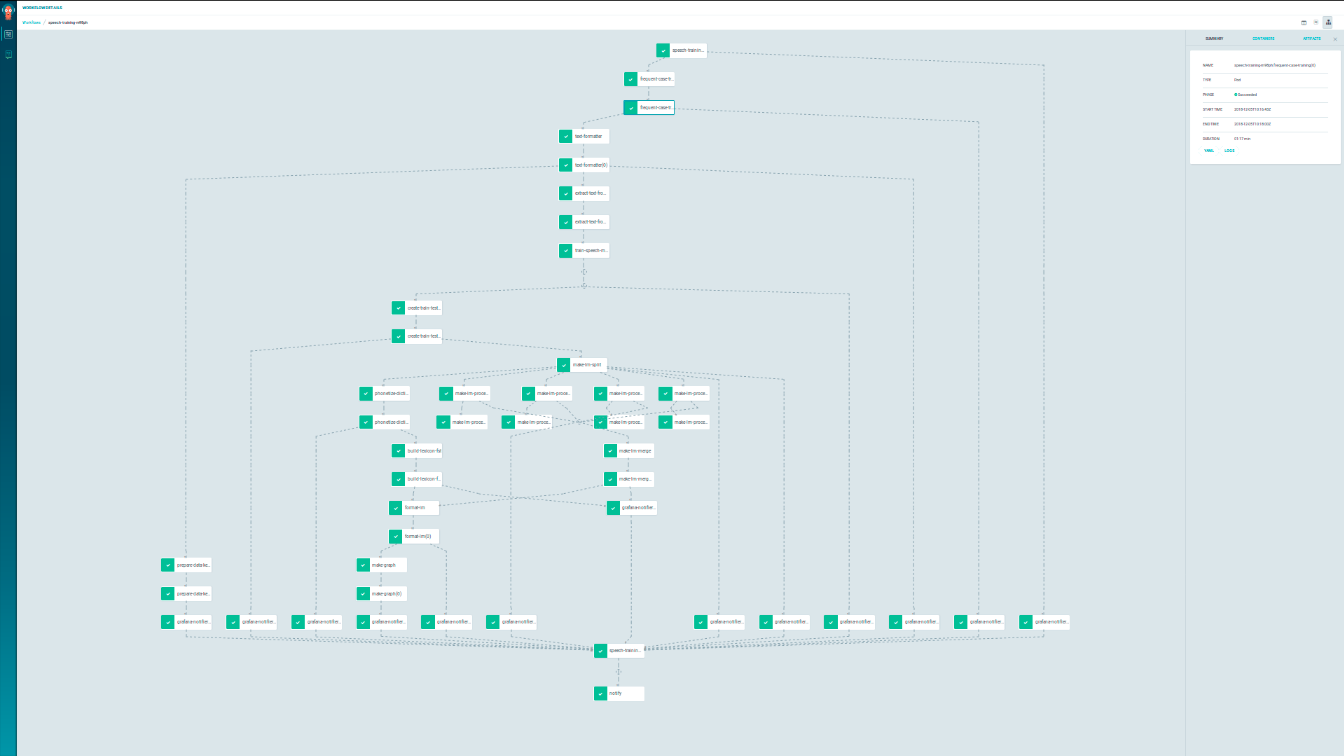
Task: Click the format-lm(0) node's green check icon
Action: pos(396,537)
